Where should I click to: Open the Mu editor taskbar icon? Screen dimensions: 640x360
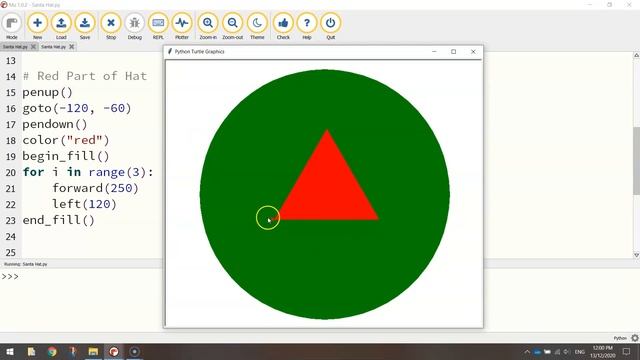(x=114, y=352)
